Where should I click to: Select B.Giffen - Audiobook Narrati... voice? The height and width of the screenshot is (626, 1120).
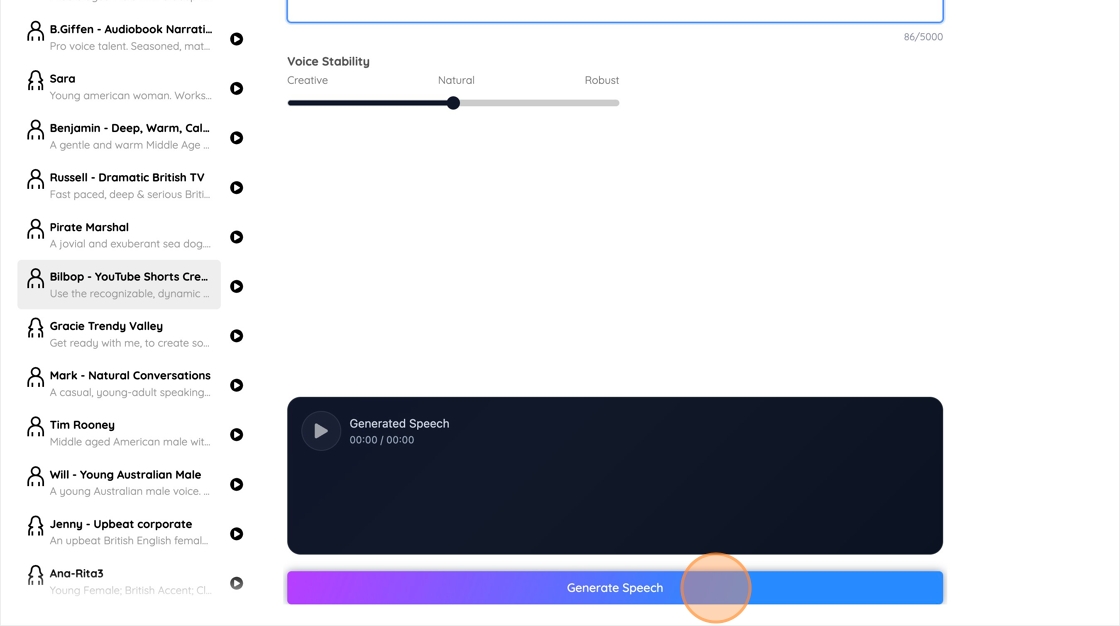pyautogui.click(x=131, y=29)
